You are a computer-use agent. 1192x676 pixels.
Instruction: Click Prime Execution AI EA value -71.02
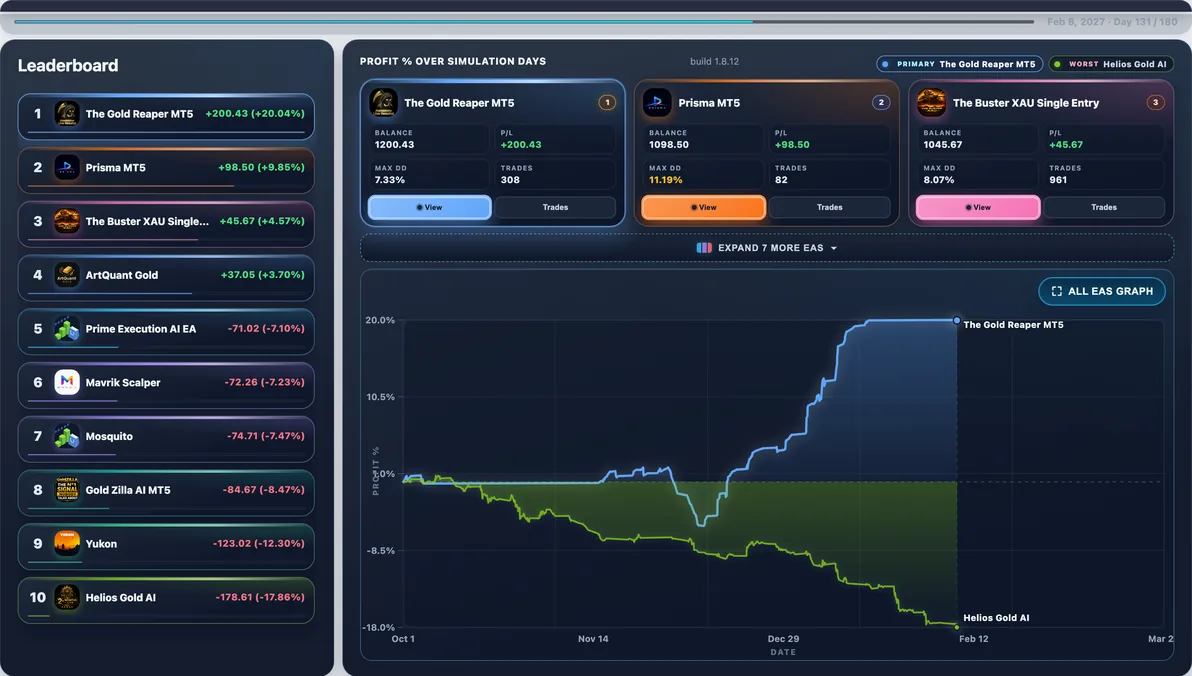click(265, 328)
